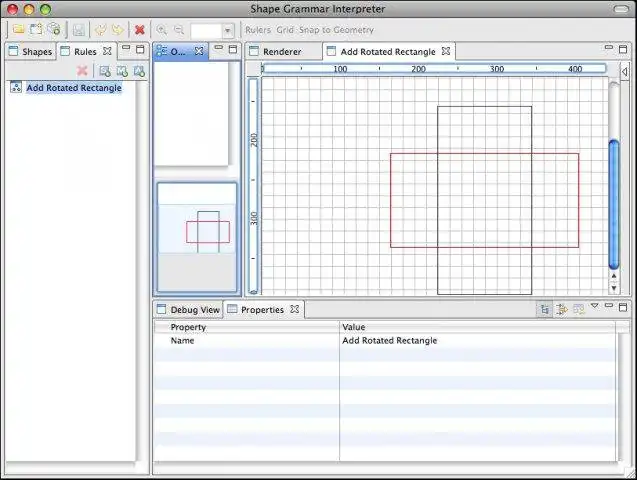The height and width of the screenshot is (480, 637).
Task: Undo the last action
Action: pyautogui.click(x=100, y=30)
